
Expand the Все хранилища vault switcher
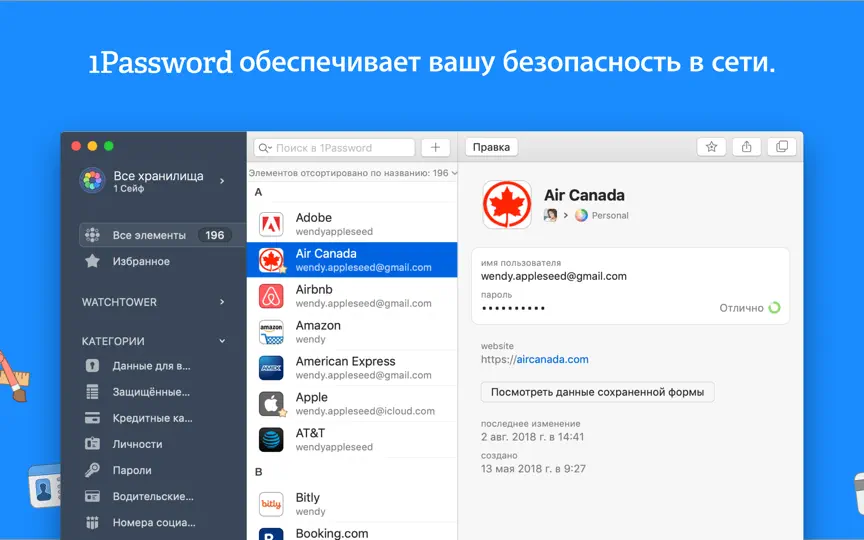coord(222,181)
